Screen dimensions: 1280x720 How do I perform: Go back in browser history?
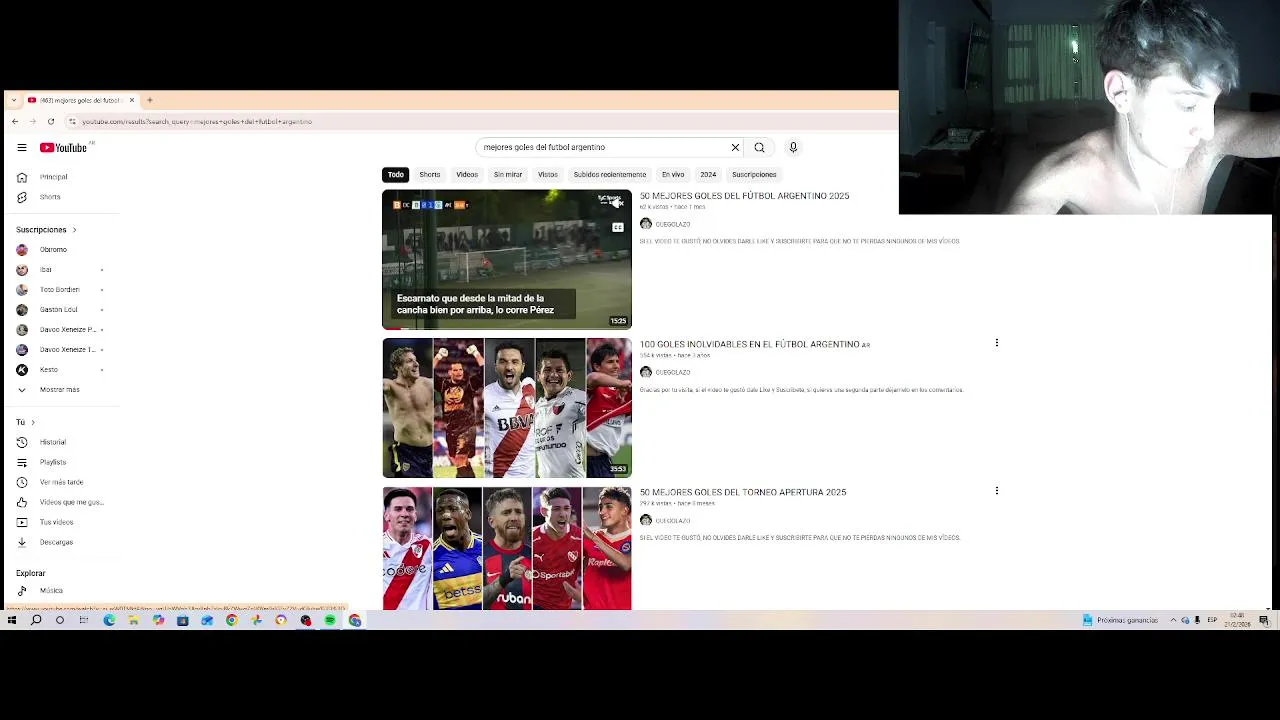tap(15, 121)
